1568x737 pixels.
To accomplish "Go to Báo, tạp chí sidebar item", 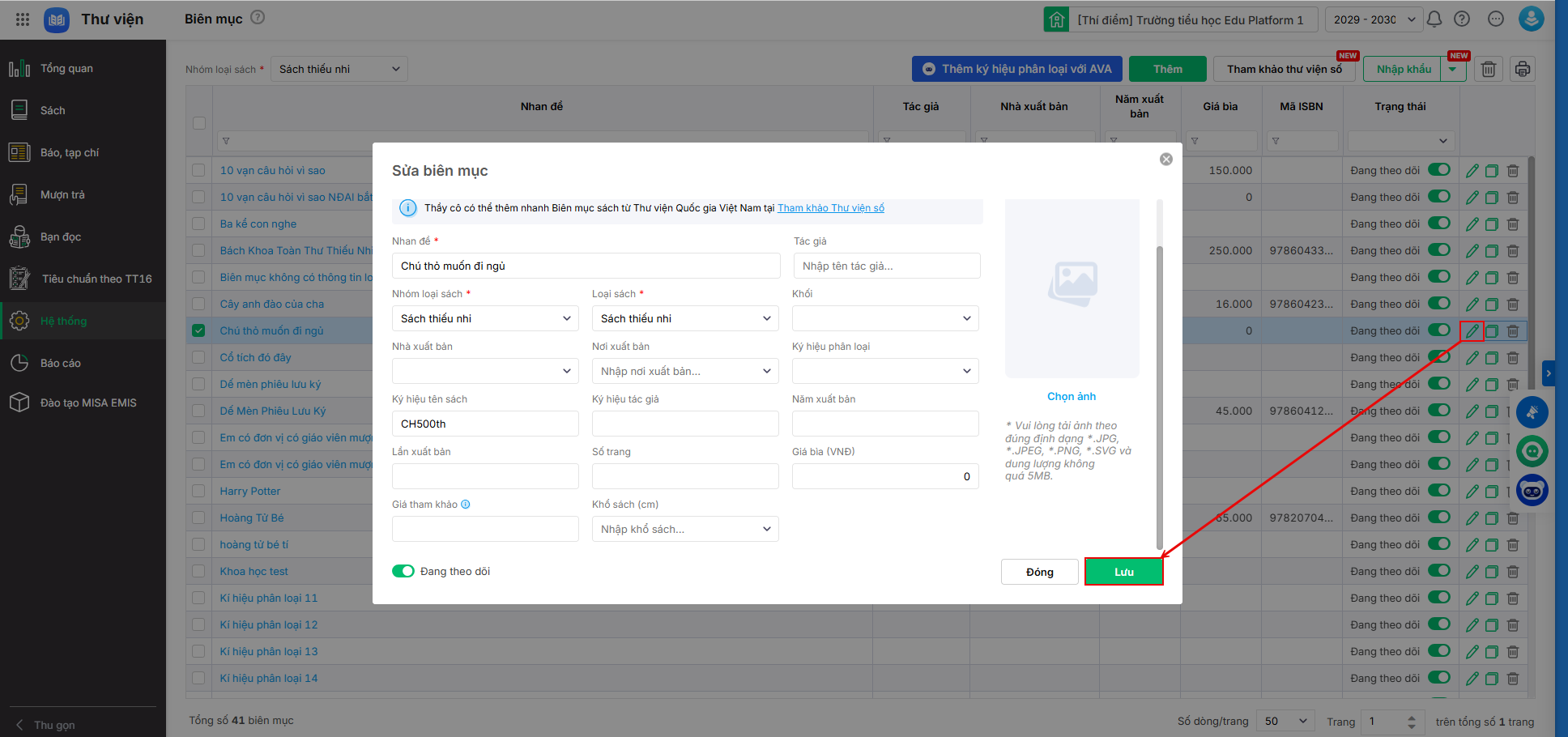I will (x=83, y=152).
